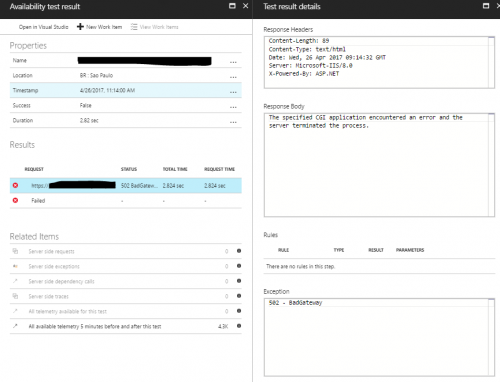500x382 pixels.
Task: Click the Success value False
Action: pyautogui.click(x=86, y=105)
